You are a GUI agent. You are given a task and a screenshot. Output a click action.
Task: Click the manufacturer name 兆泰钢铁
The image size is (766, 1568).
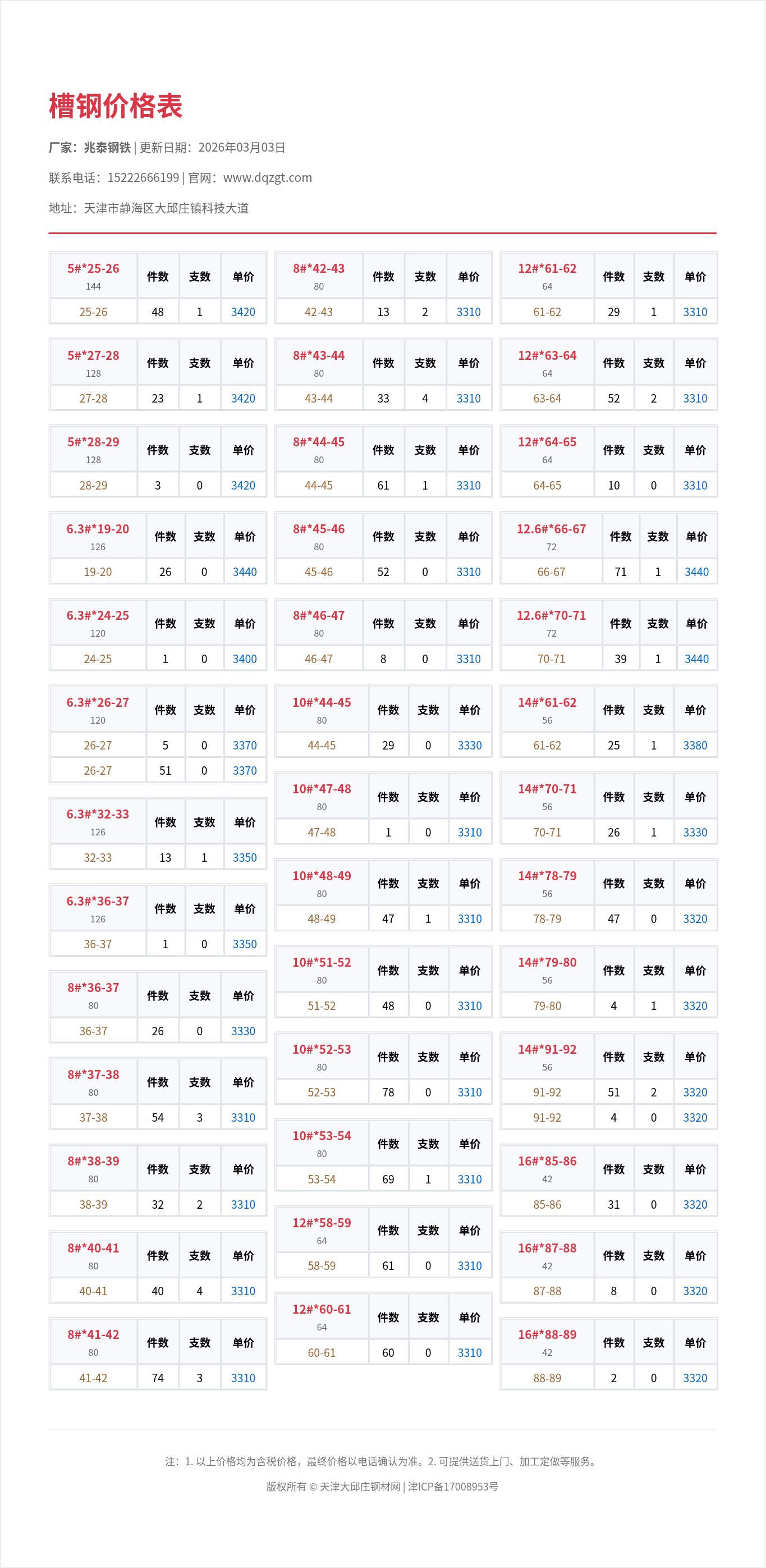[x=107, y=147]
